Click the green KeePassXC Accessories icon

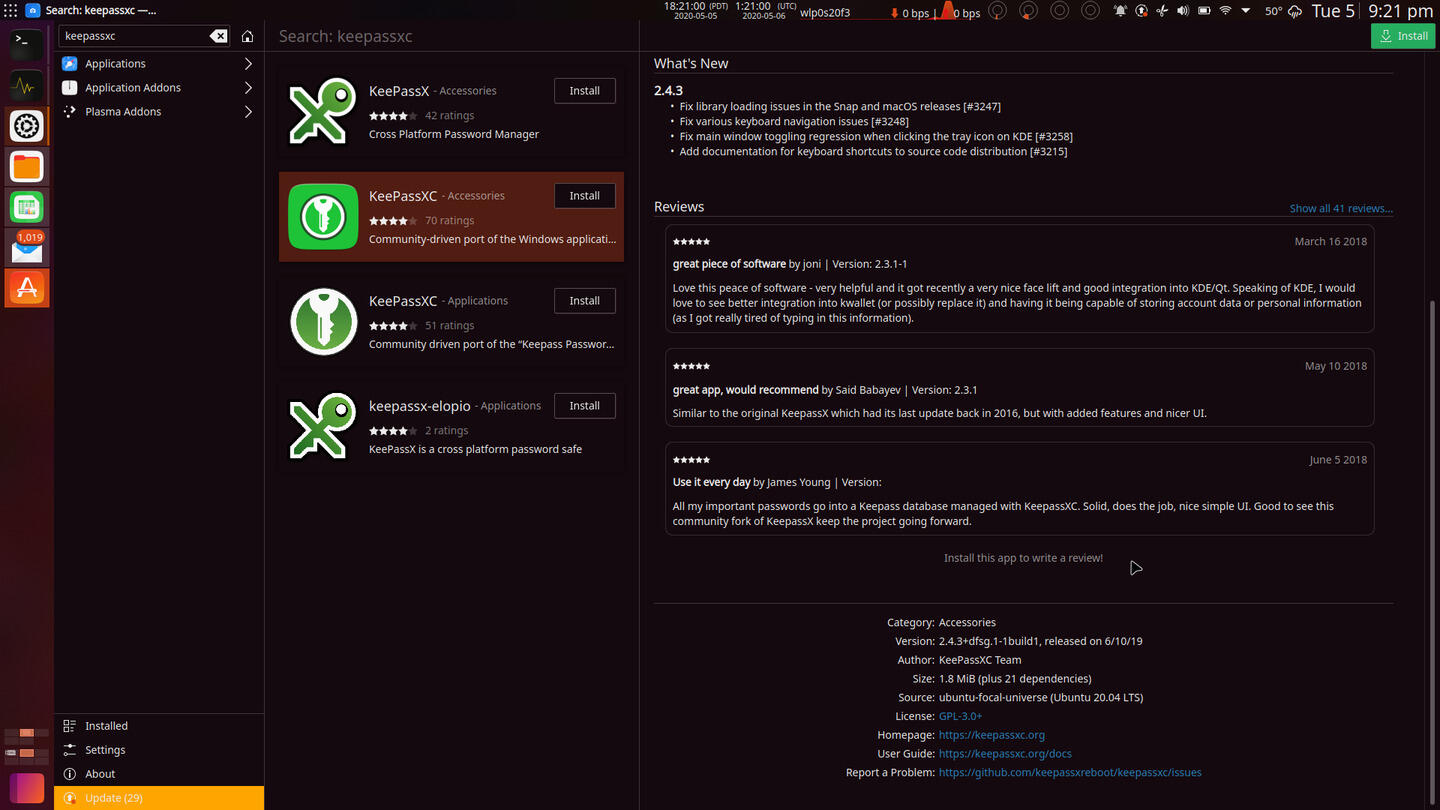click(x=323, y=217)
